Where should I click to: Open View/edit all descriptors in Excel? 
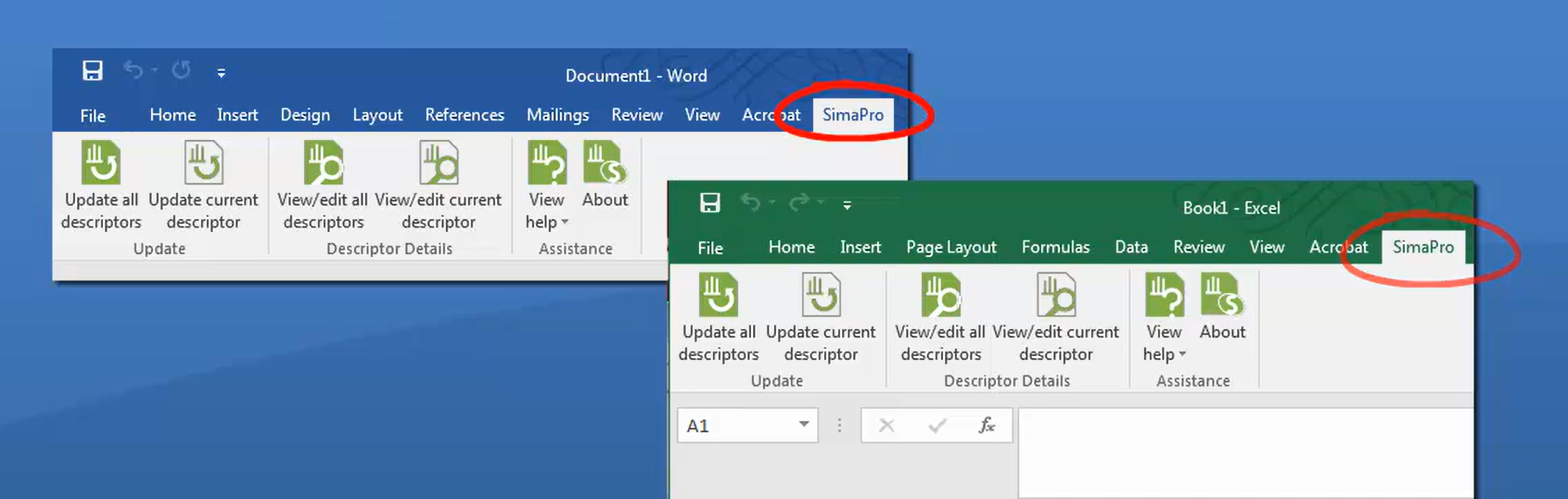(940, 297)
